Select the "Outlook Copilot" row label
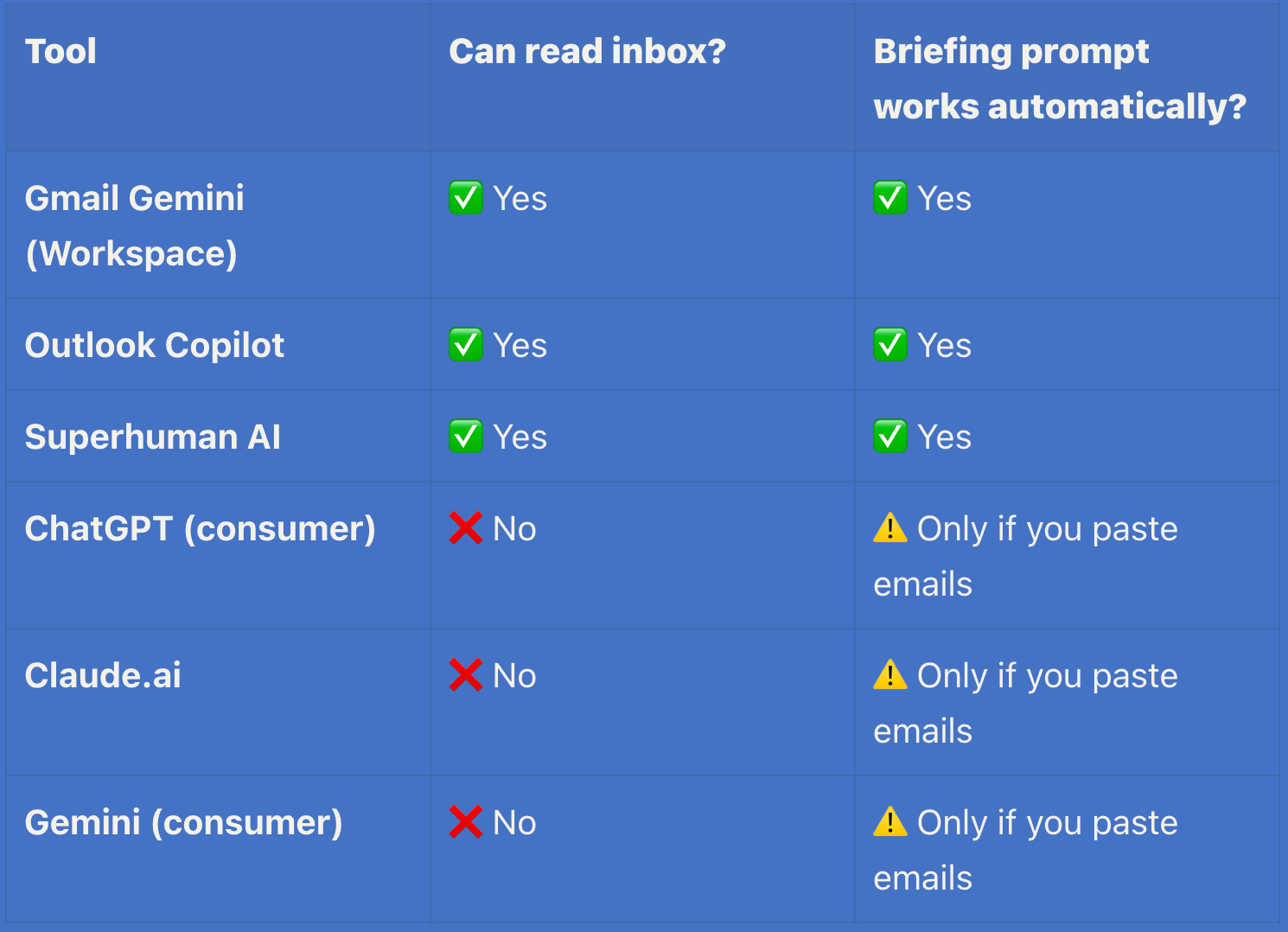 pos(155,345)
